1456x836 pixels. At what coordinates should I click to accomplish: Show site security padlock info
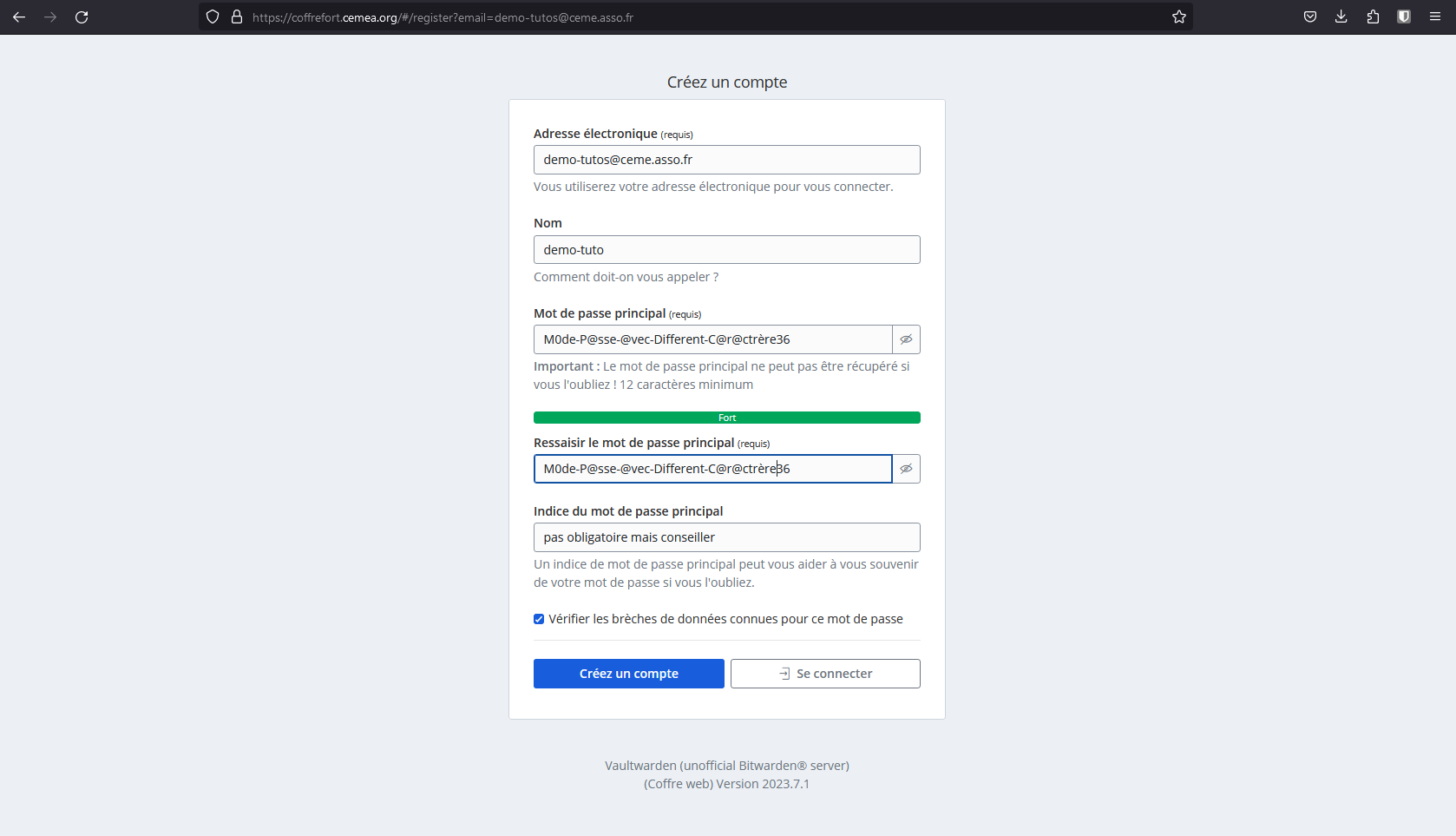236,16
